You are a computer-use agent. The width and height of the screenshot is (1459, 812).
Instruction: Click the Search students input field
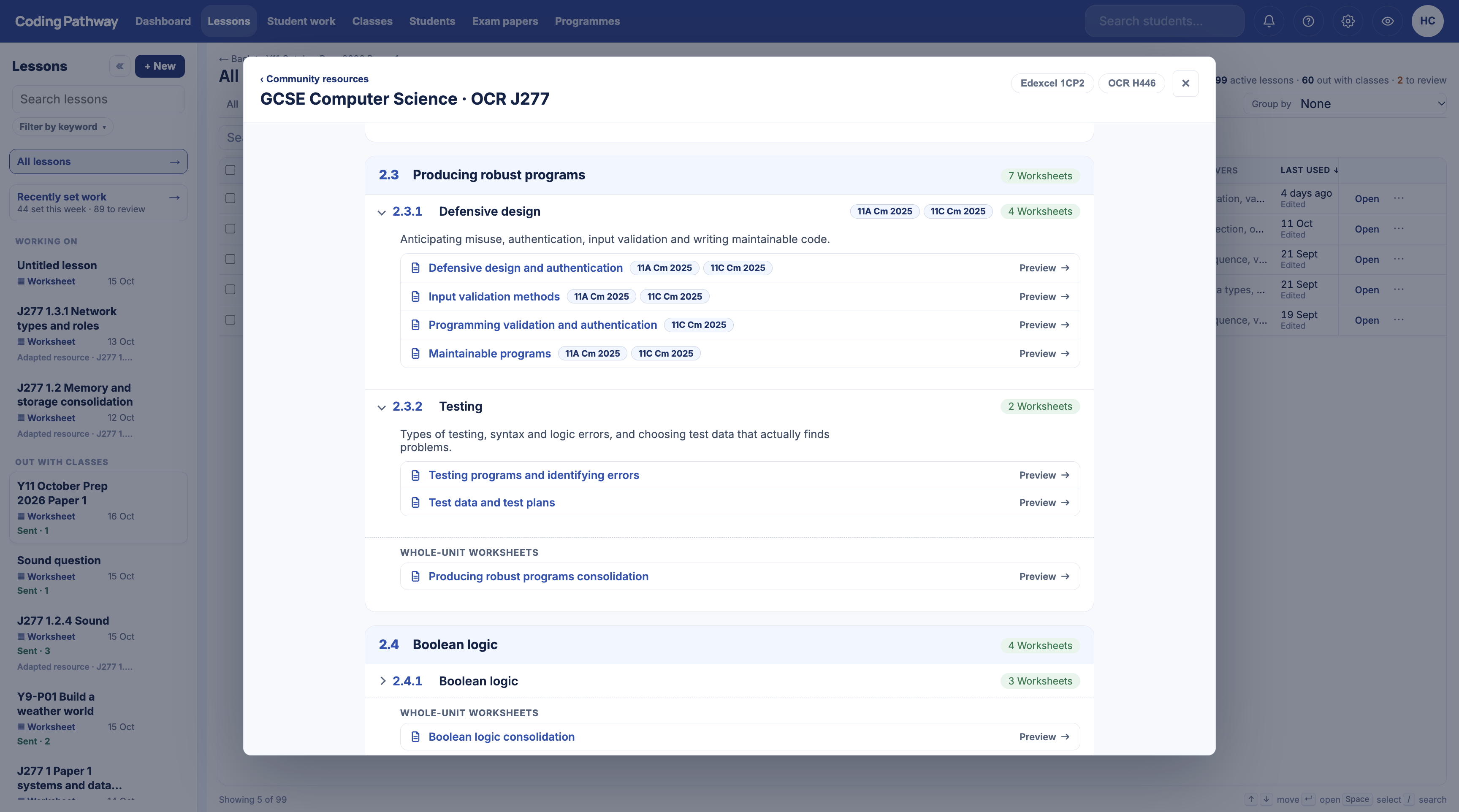click(1164, 21)
